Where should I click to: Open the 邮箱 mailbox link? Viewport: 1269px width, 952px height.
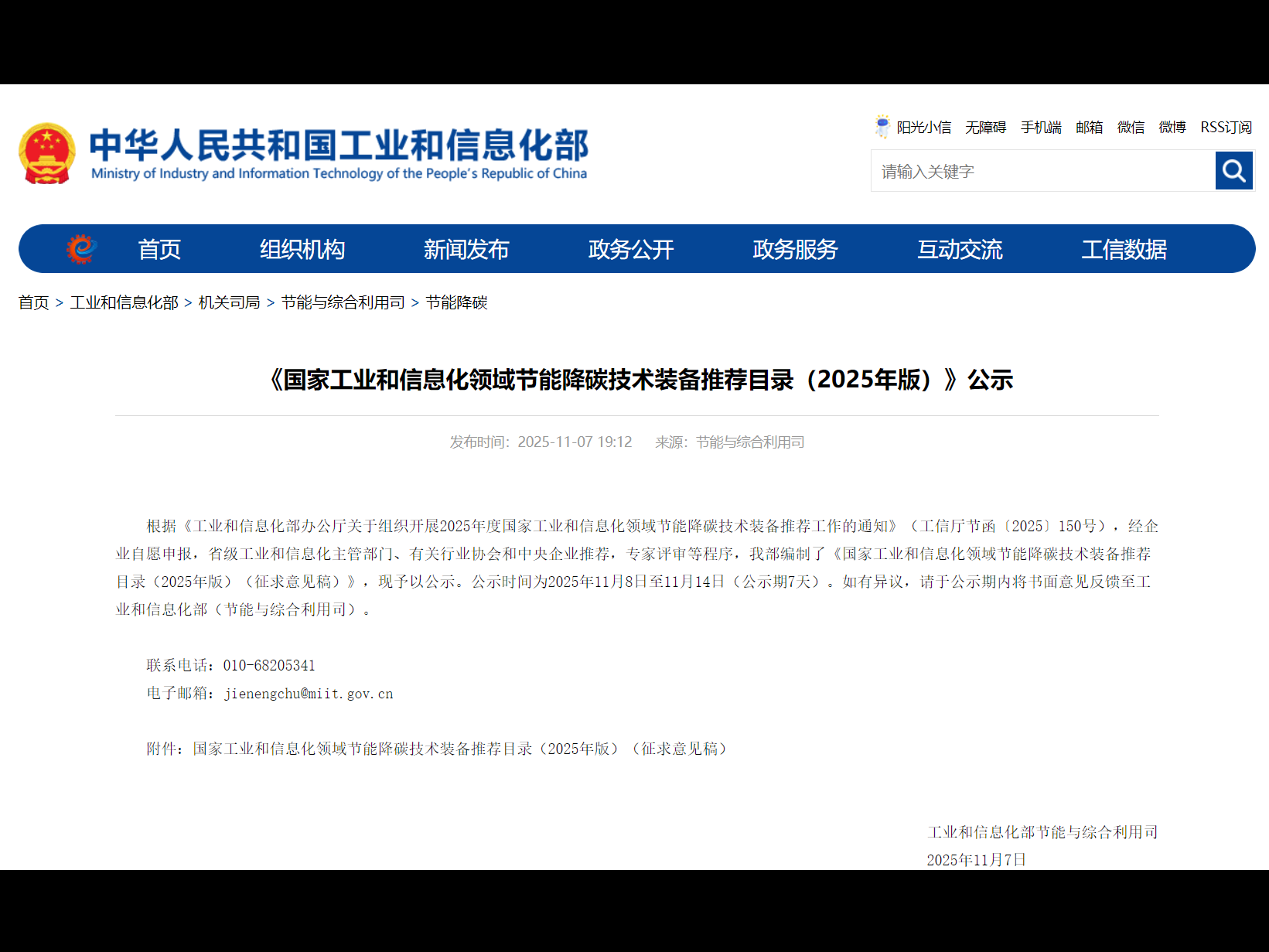pos(1089,127)
